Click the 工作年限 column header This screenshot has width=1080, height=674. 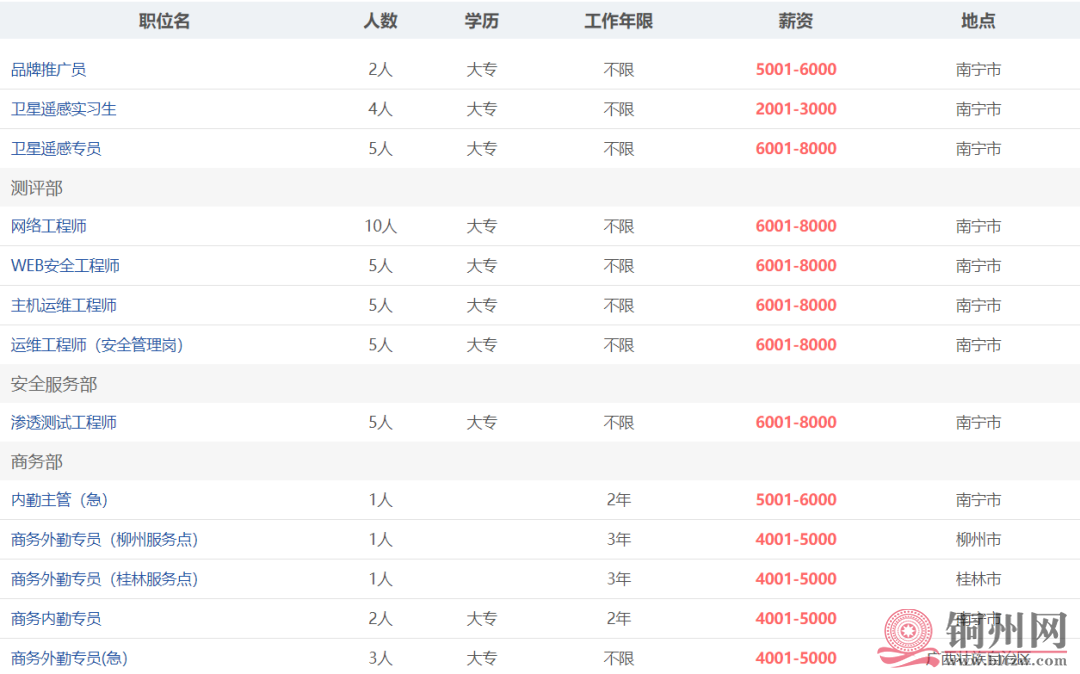tap(618, 20)
